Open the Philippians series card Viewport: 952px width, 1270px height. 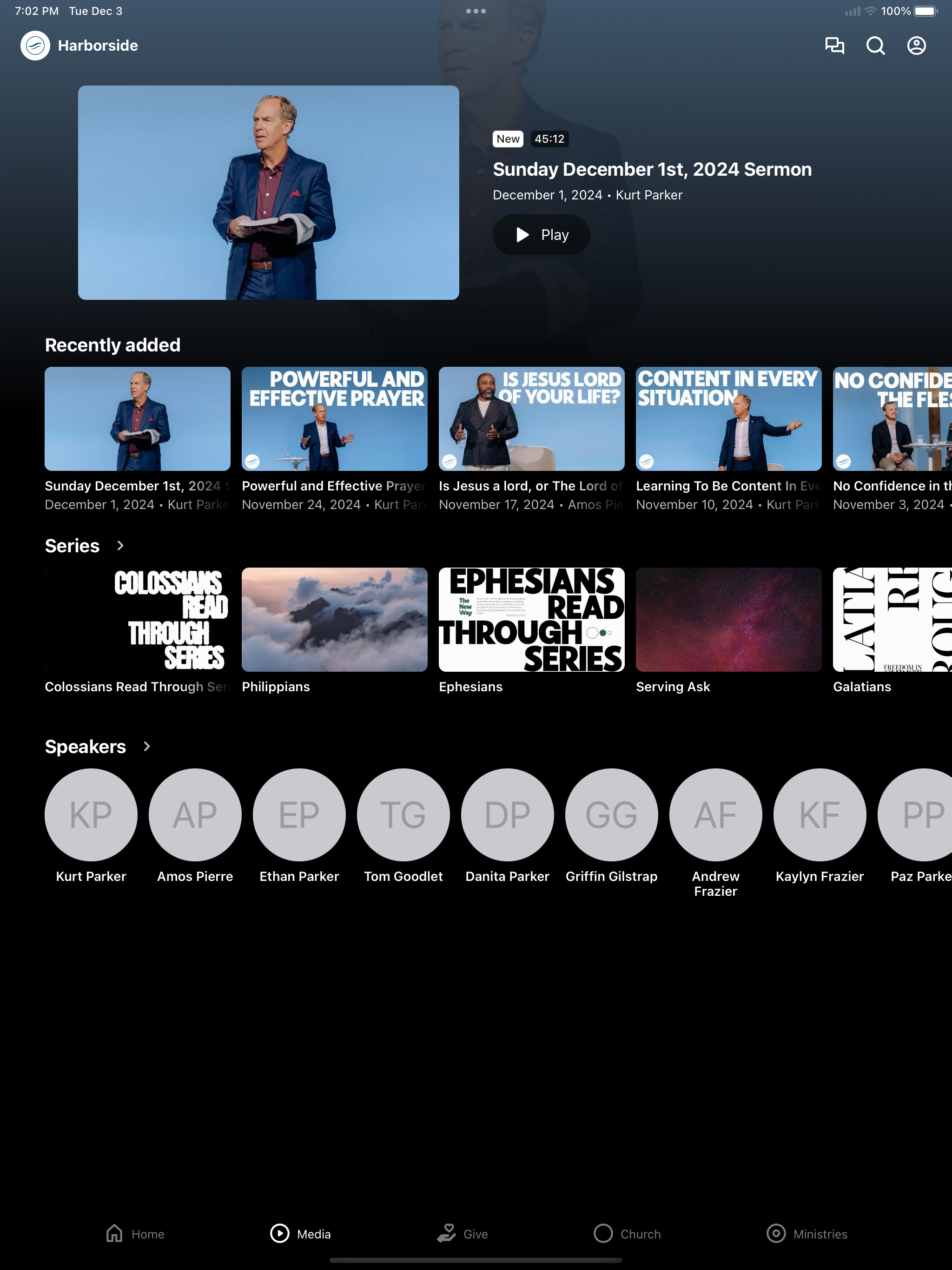[x=334, y=620]
